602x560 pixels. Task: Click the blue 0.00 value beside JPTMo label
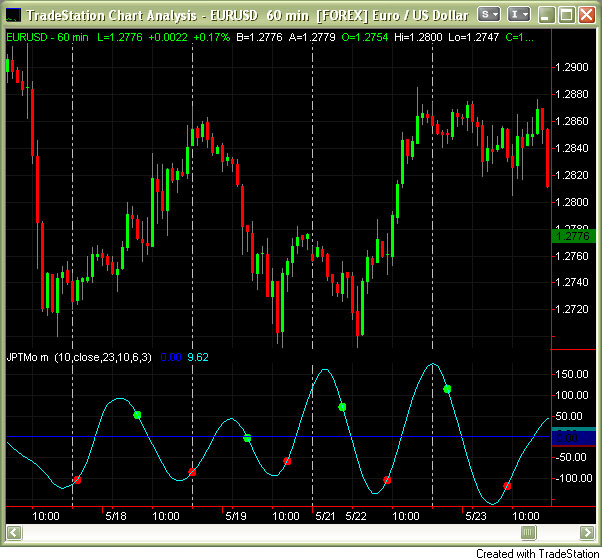click(x=171, y=357)
